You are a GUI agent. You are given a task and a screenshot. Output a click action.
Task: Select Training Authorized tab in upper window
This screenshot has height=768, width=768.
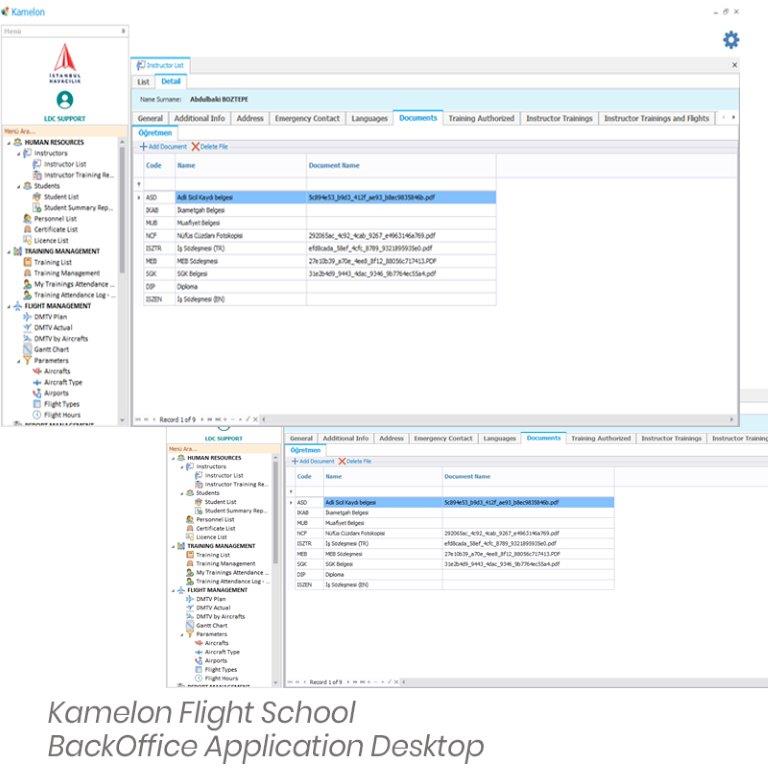[x=481, y=119]
